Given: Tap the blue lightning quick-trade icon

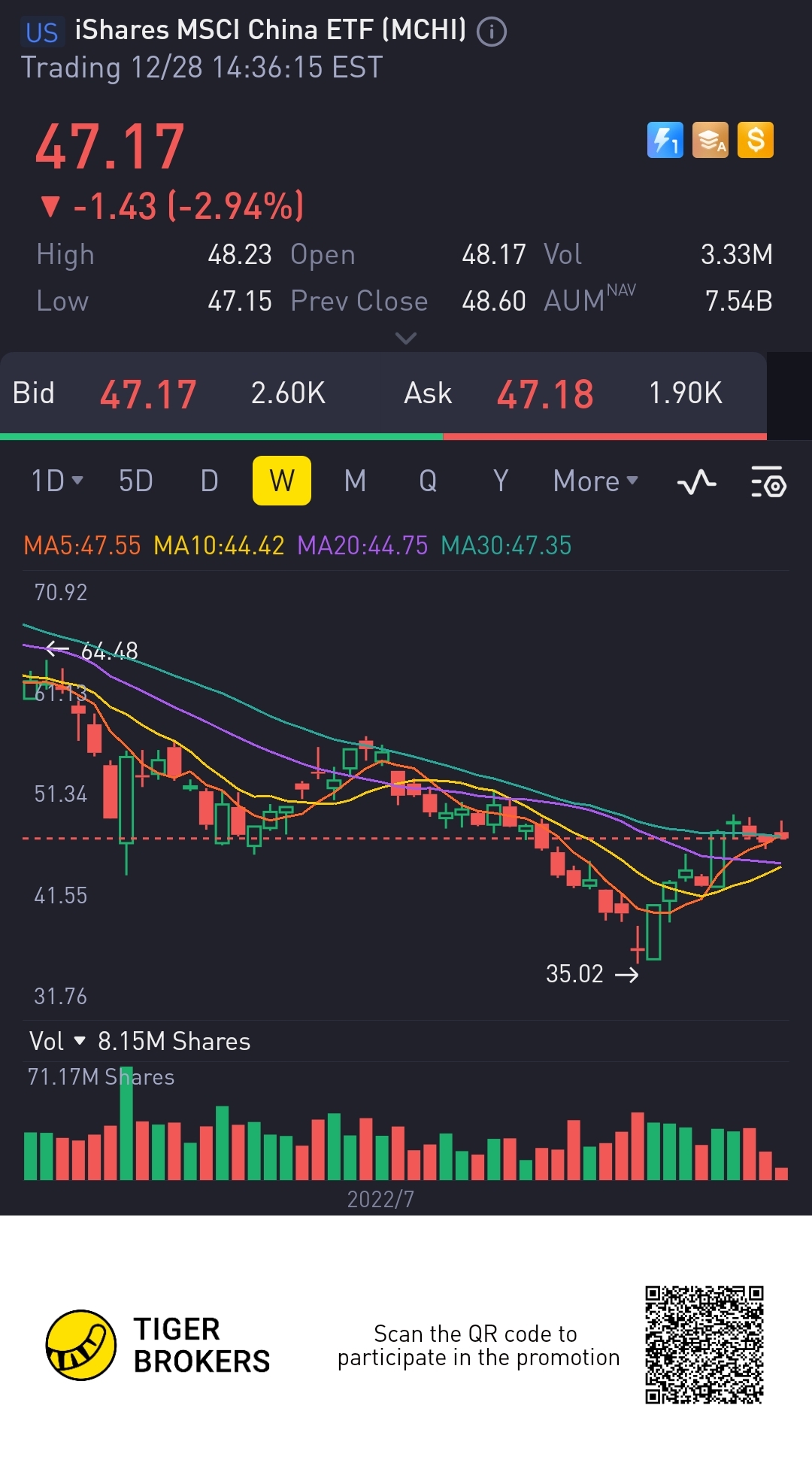Looking at the screenshot, I should [665, 140].
